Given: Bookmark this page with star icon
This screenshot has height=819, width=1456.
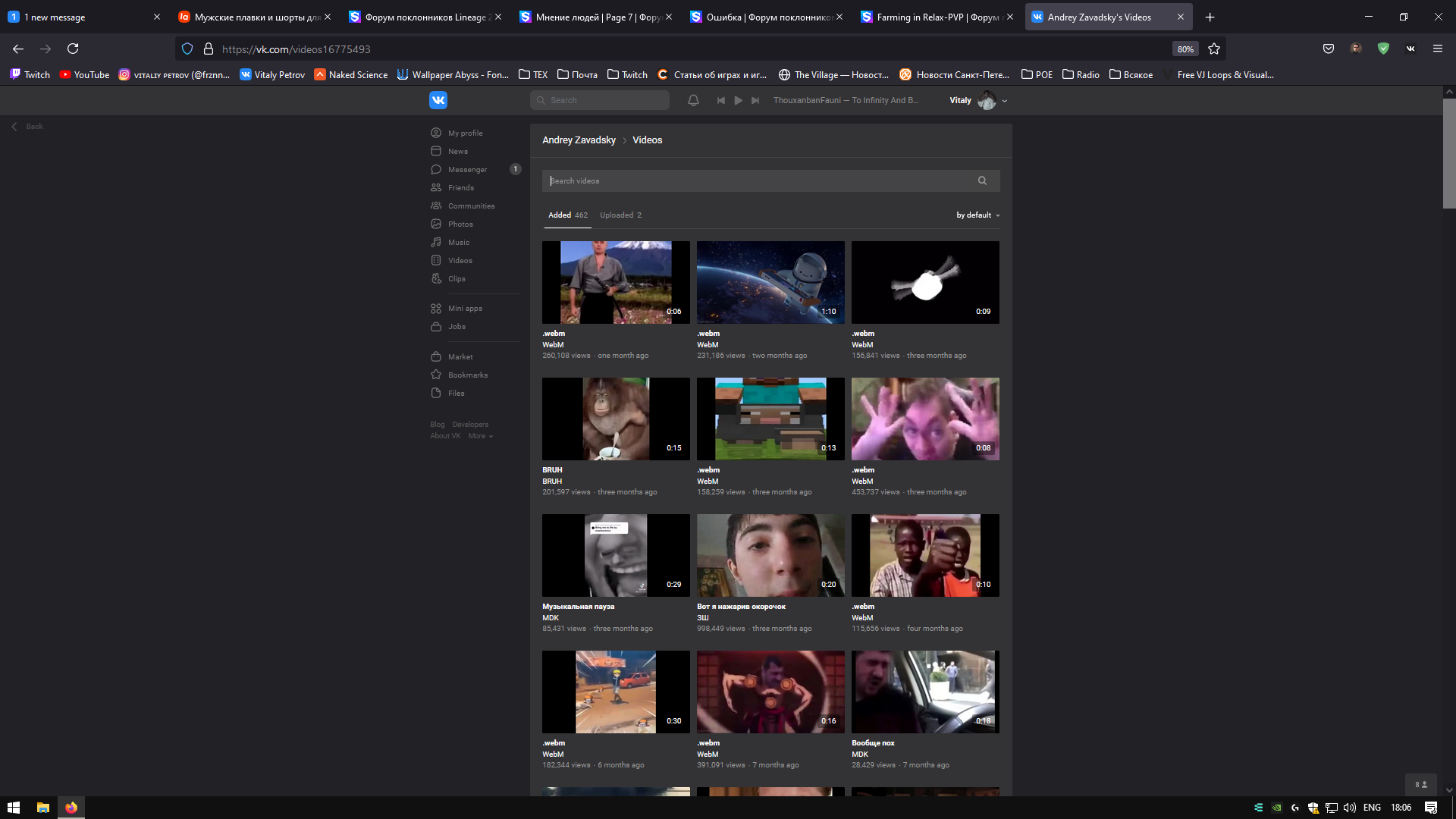Looking at the screenshot, I should pyautogui.click(x=1214, y=49).
